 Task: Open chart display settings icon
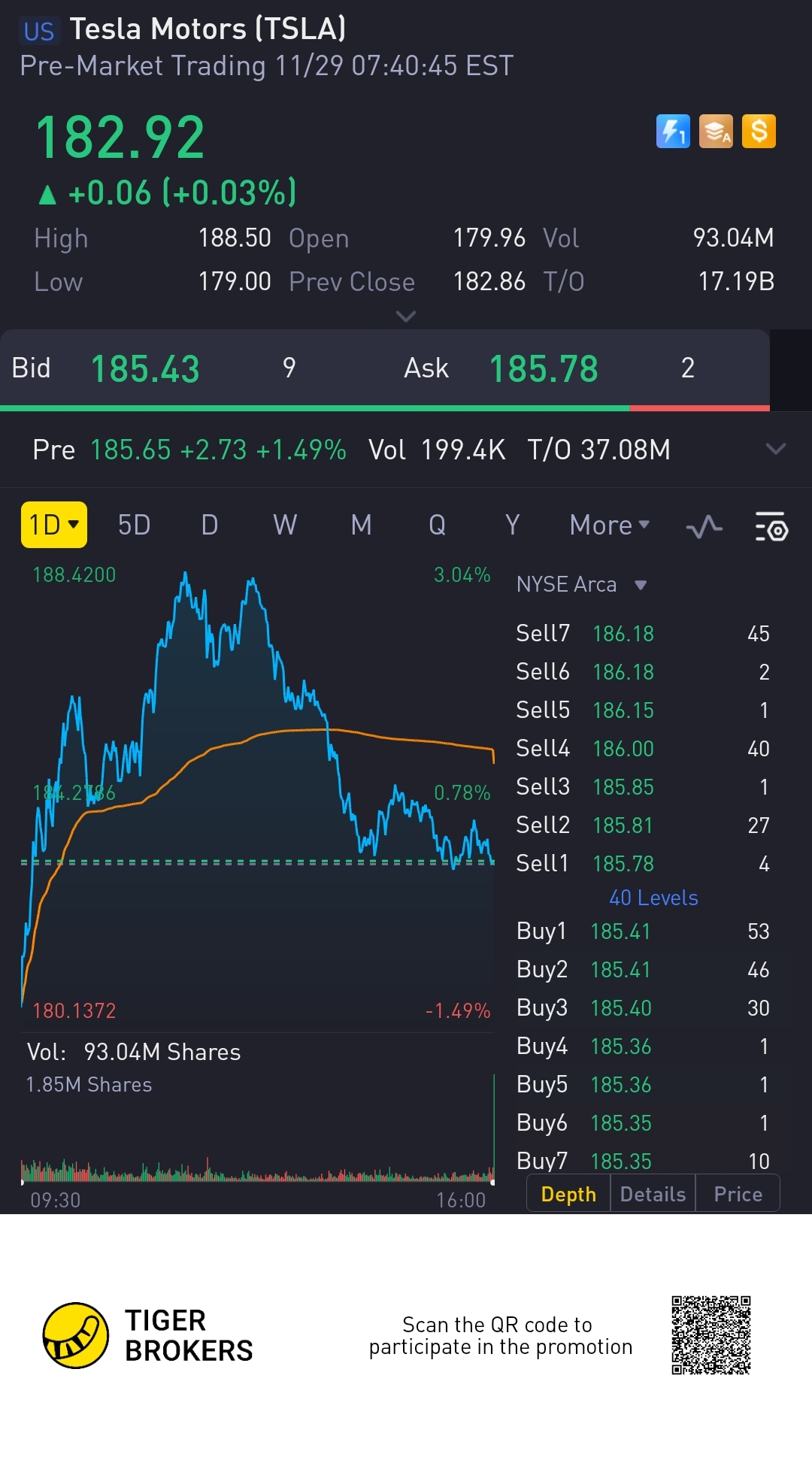pyautogui.click(x=771, y=526)
